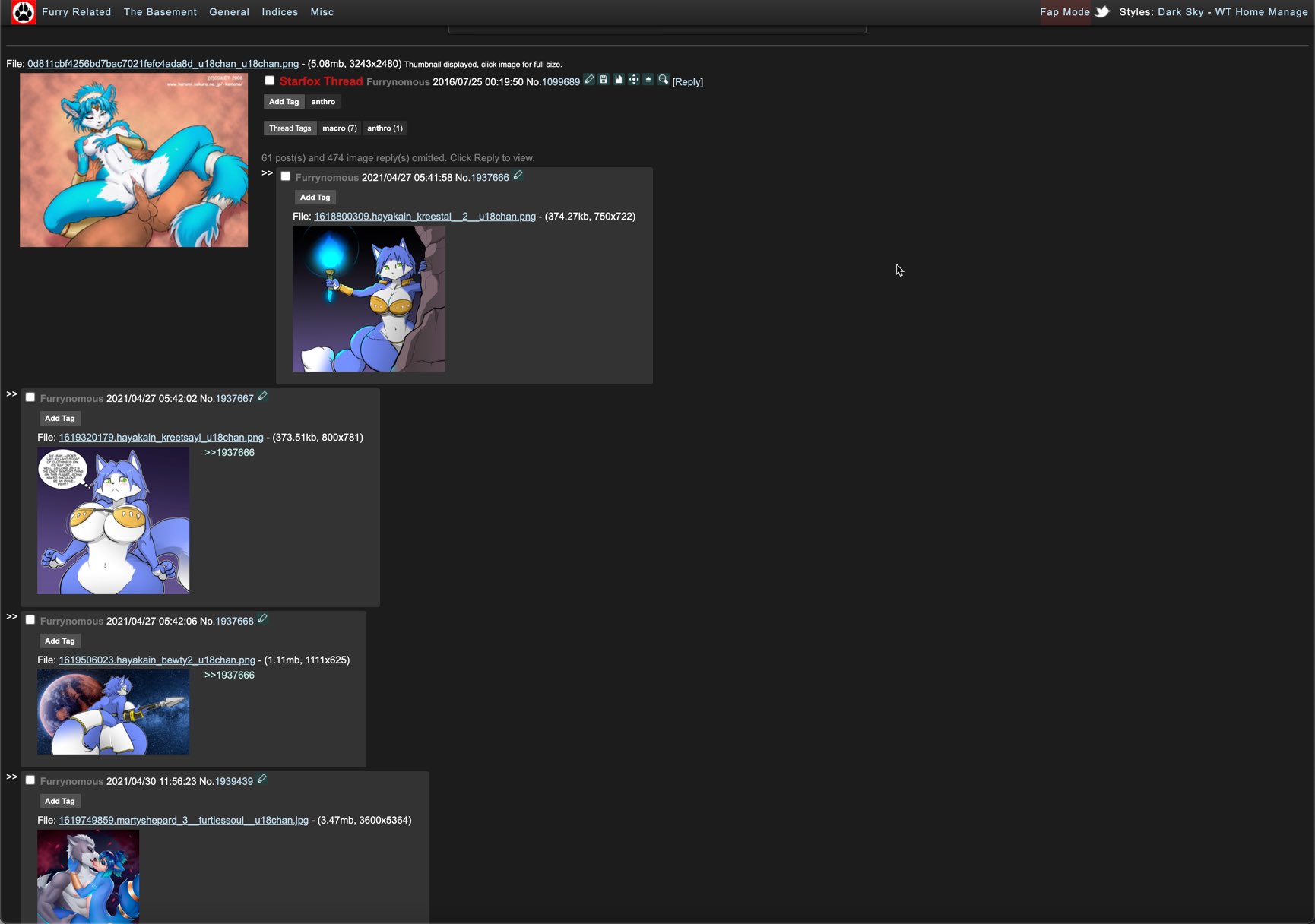
Task: Select the Sky style
Action: point(1196,12)
